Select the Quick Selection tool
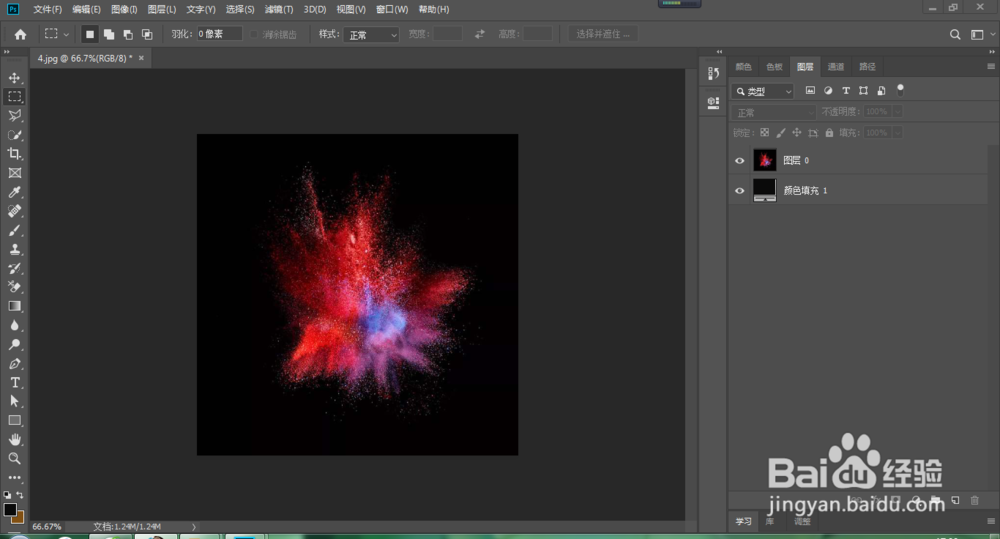Screen dimensions: 1000x539 (15, 135)
